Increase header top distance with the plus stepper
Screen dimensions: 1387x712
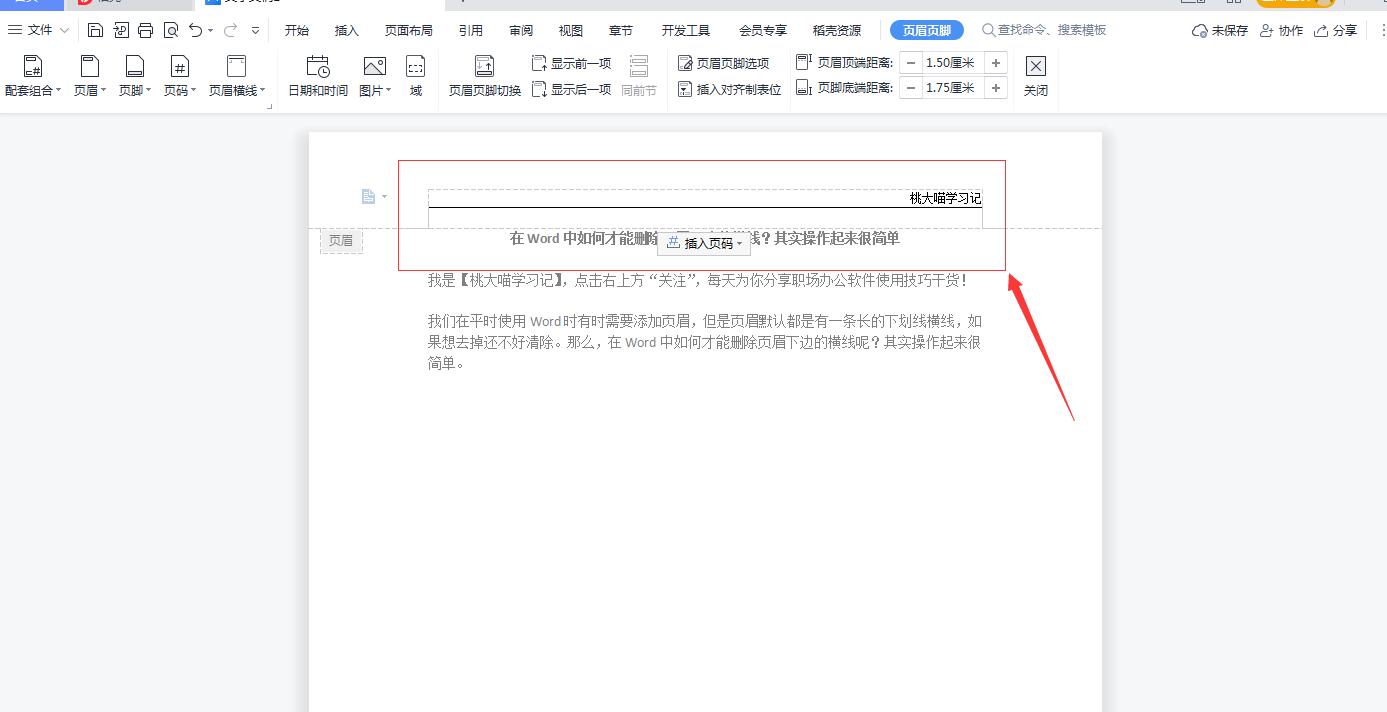995,62
